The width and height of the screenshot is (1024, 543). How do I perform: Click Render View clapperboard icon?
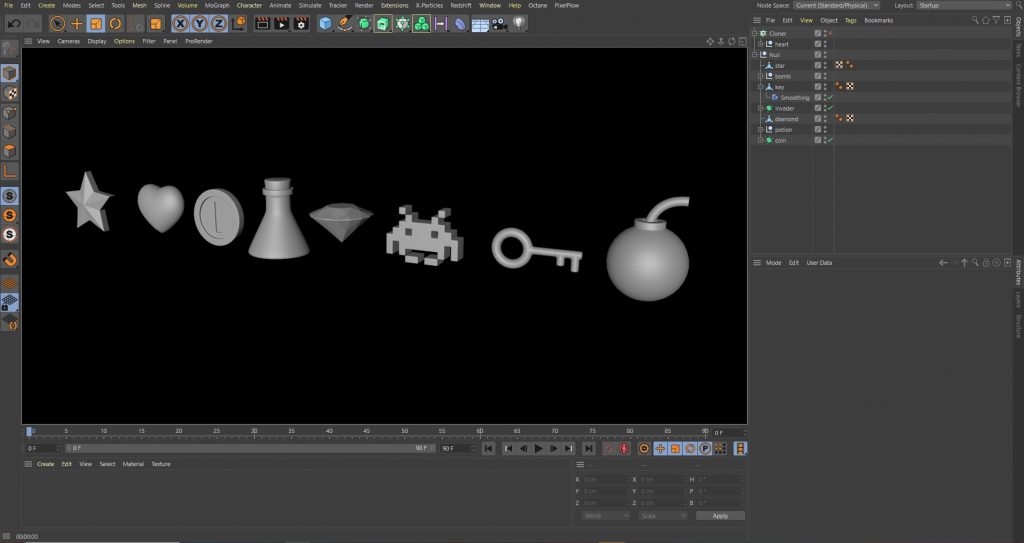pyautogui.click(x=263, y=24)
